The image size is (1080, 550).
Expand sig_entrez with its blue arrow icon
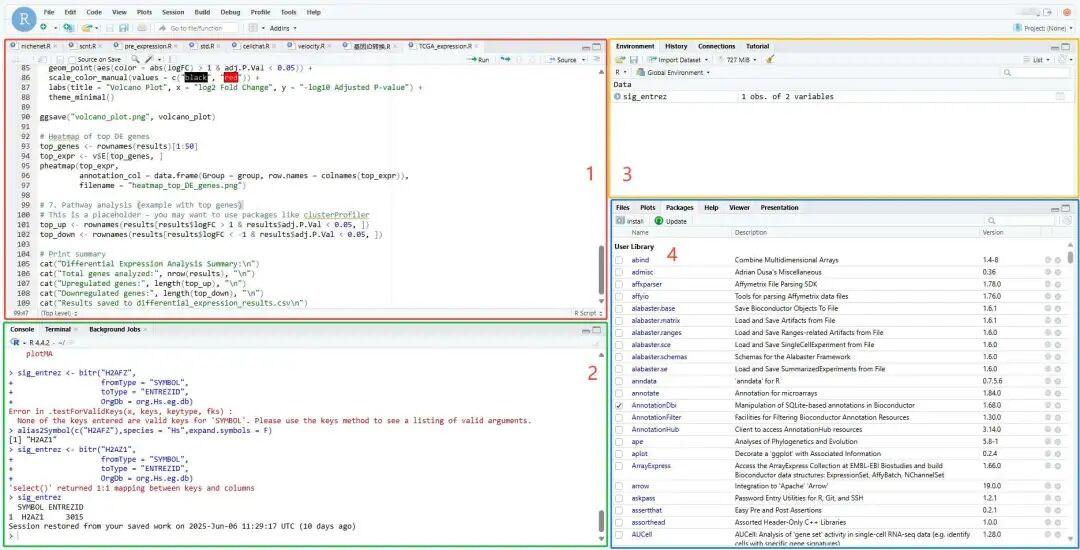point(618,96)
